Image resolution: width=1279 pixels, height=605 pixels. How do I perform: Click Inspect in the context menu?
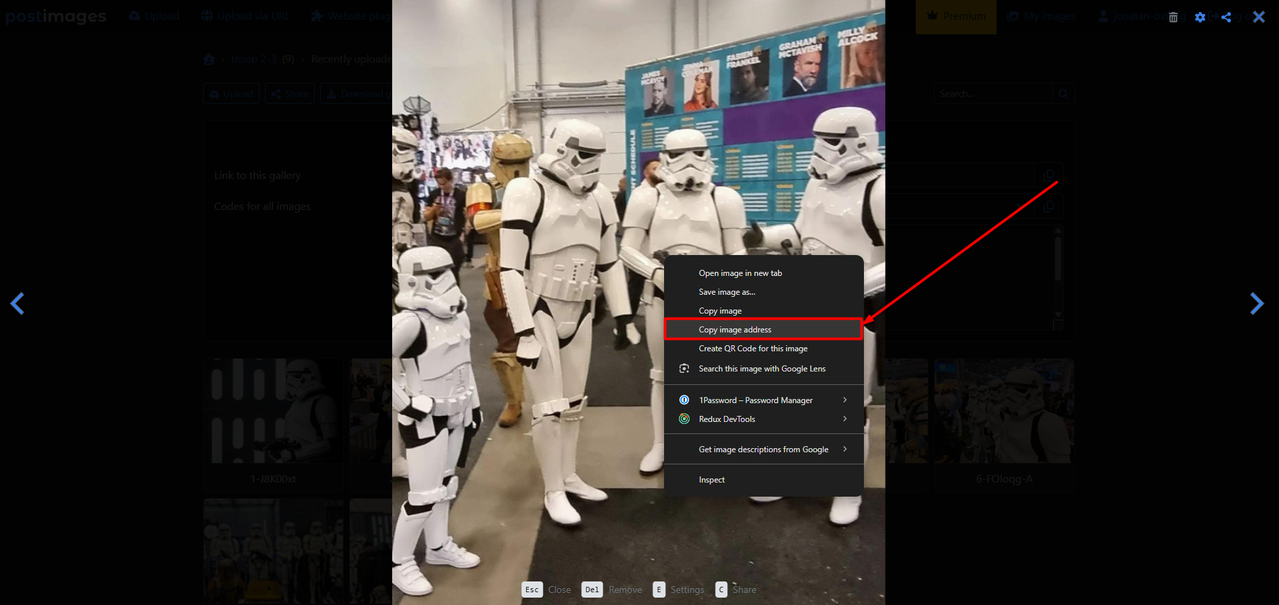coord(763,479)
